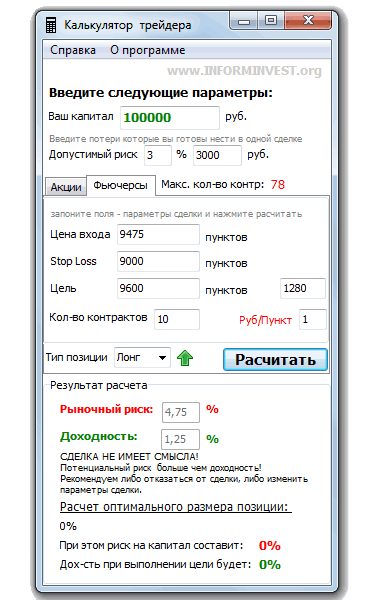Image resolution: width=380 pixels, height=600 pixels.
Task: Click the calculator icon in title bar
Action: click(x=51, y=25)
